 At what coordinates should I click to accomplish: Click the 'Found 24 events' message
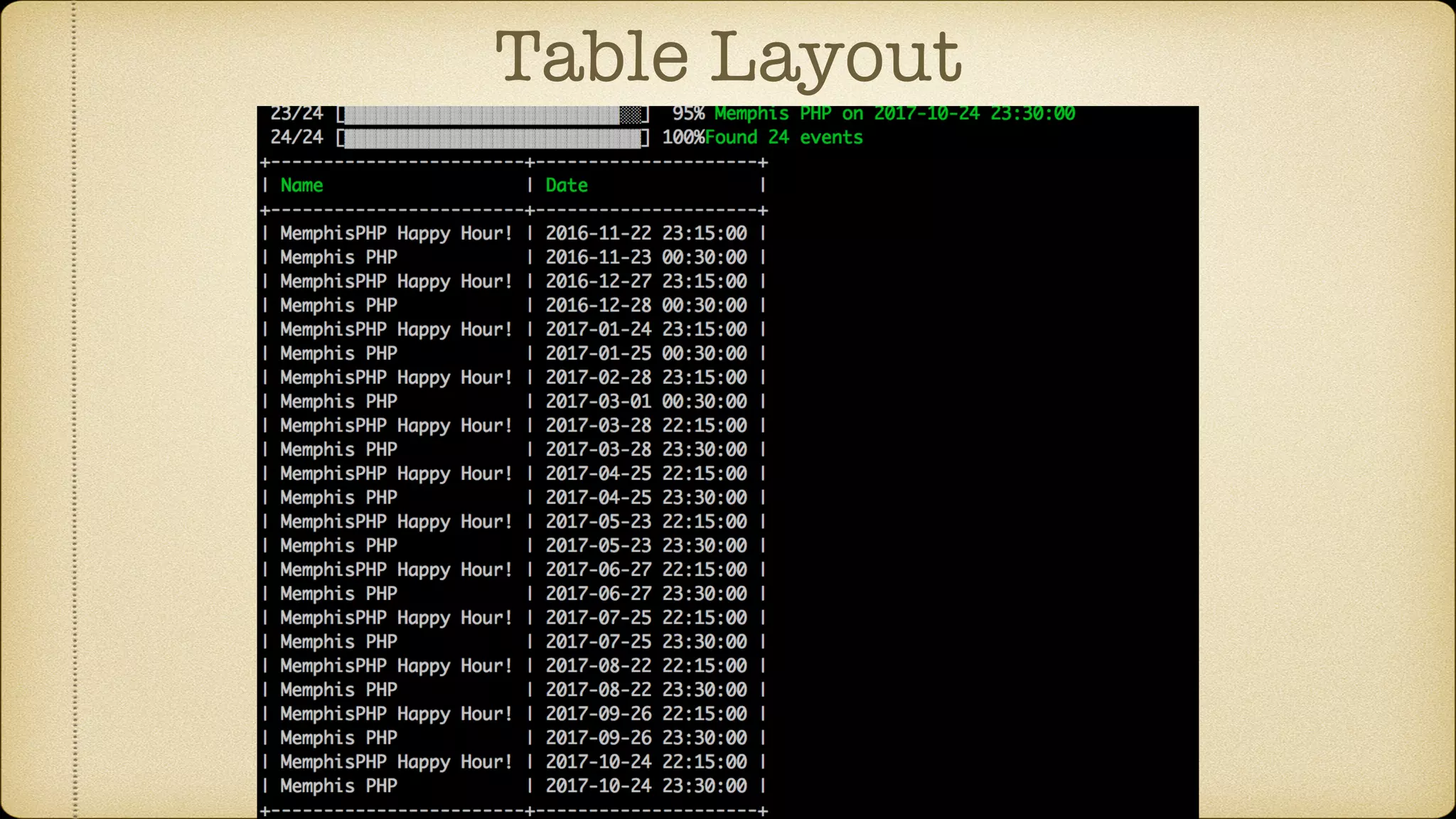pos(784,138)
